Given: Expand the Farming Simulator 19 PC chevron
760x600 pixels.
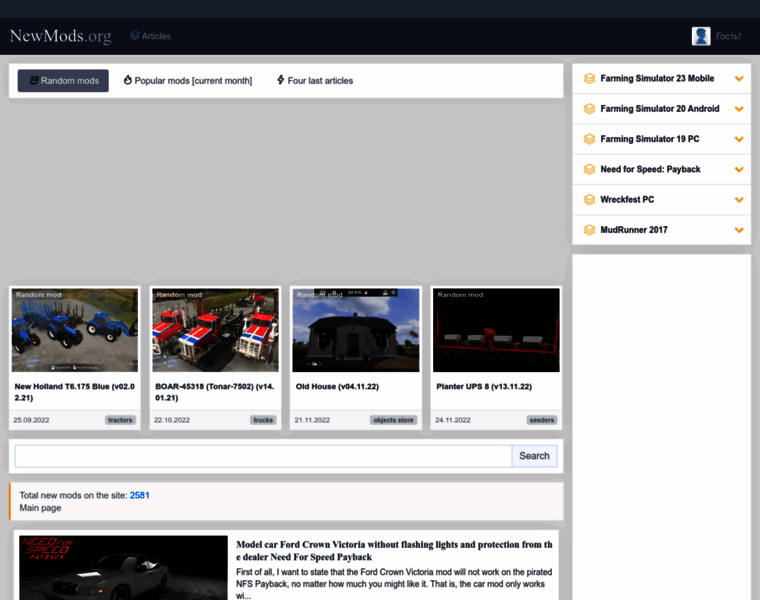Looking at the screenshot, I should [x=739, y=139].
